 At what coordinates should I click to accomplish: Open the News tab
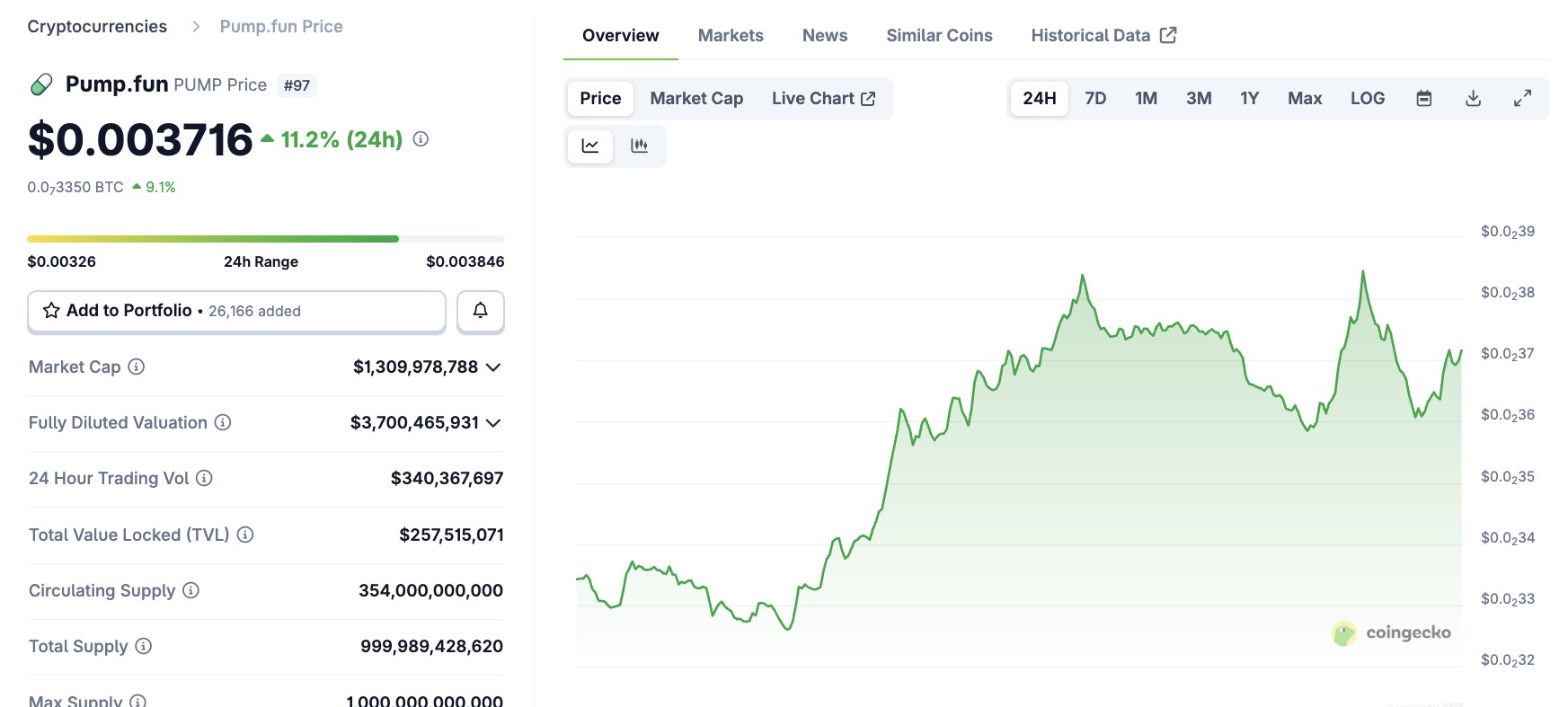point(825,36)
